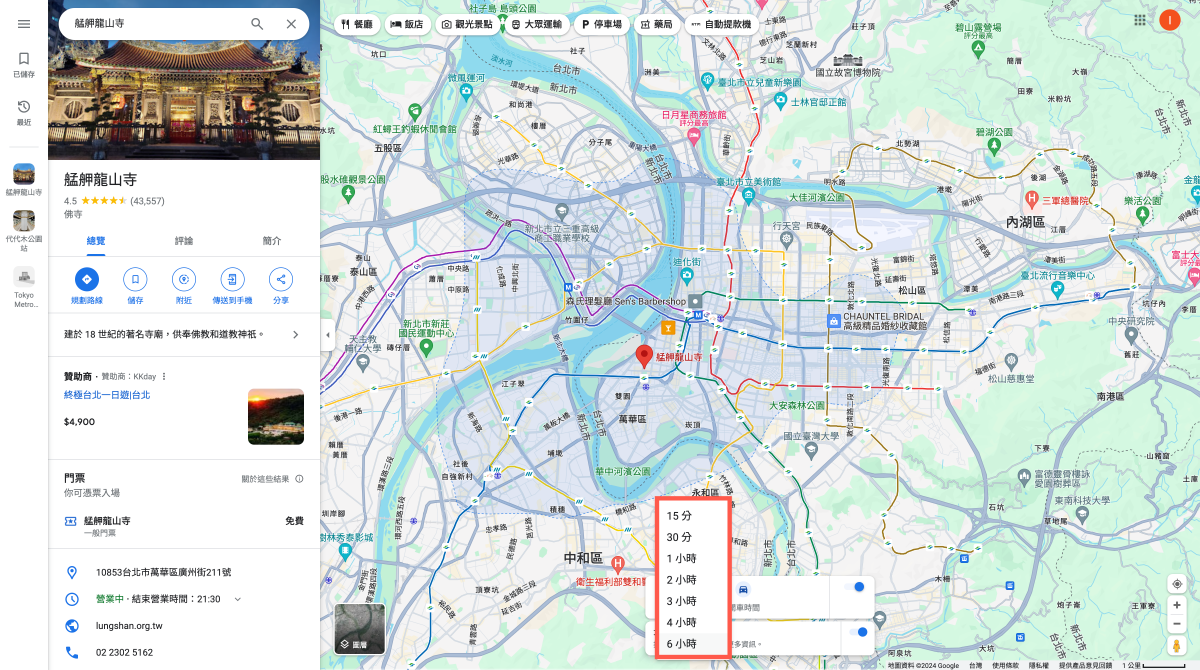
Task: Open the sponsored tour sunset thumbnail
Action: tap(275, 416)
